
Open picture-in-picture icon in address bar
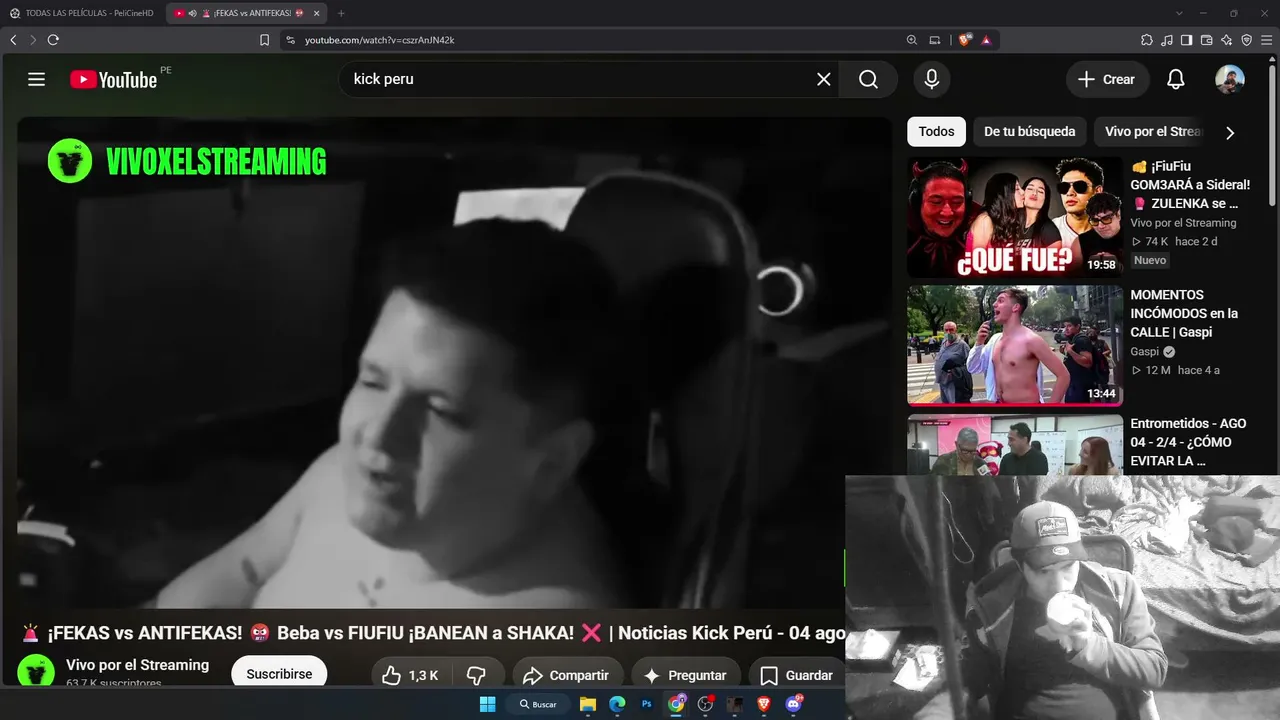coord(935,40)
